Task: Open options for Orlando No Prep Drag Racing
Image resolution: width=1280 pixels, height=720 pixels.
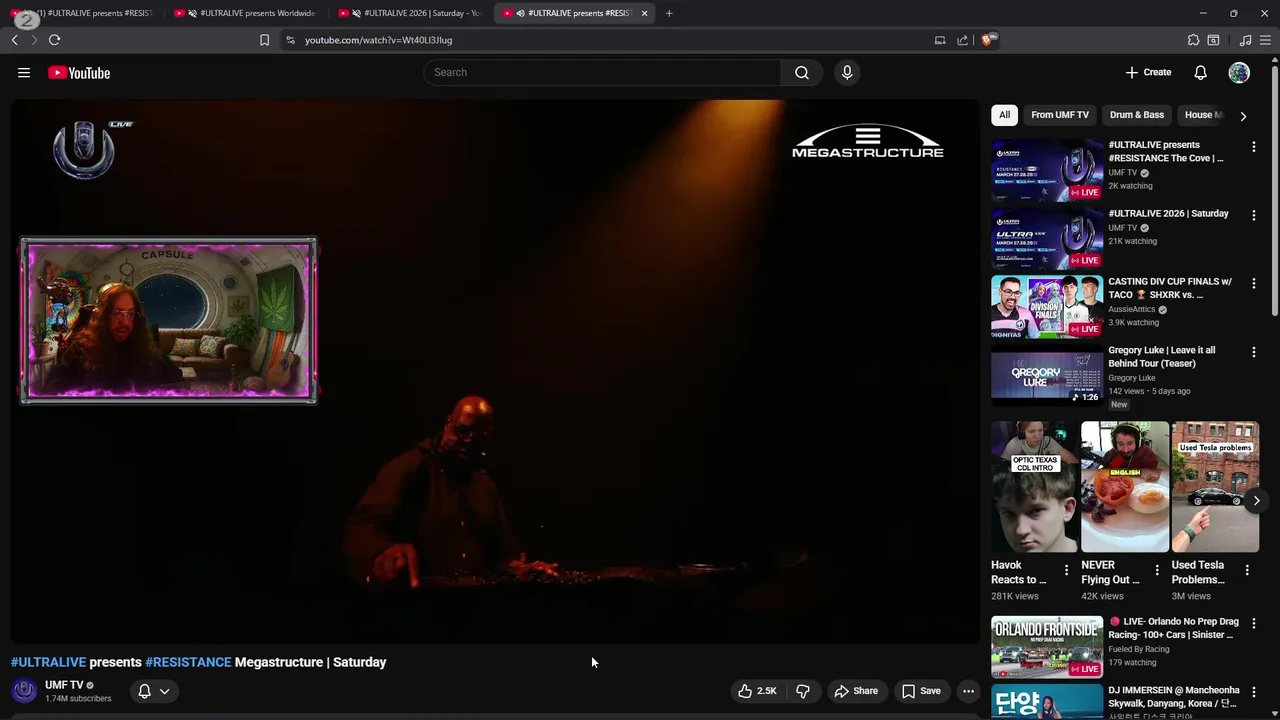Action: click(1253, 624)
